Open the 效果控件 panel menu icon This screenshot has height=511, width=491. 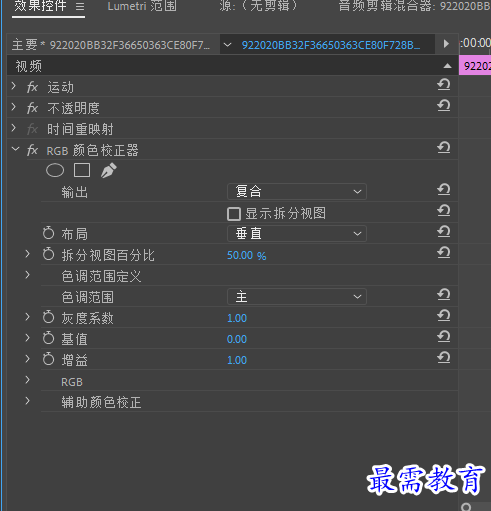click(x=80, y=6)
